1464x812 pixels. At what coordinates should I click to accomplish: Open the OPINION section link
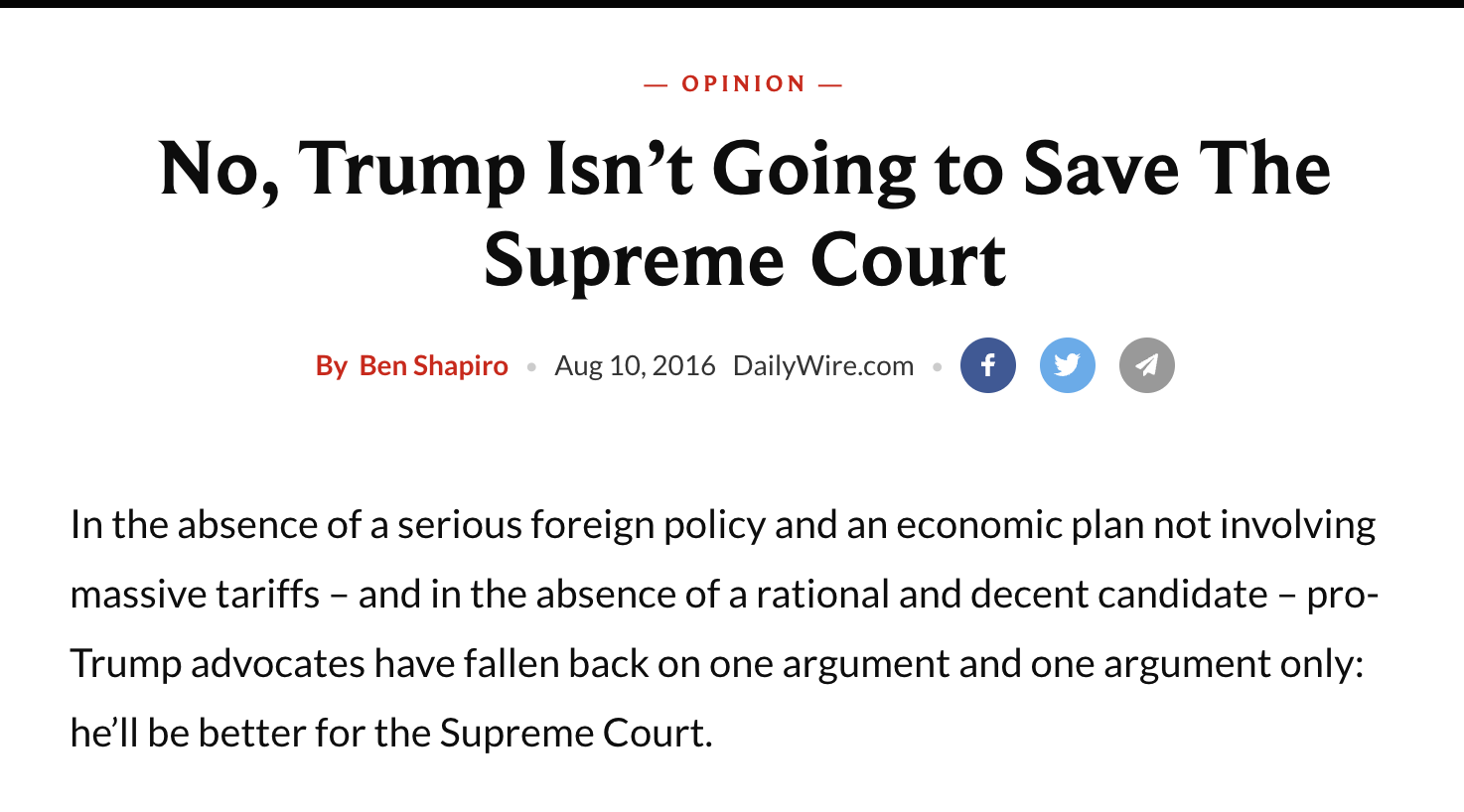tap(743, 84)
